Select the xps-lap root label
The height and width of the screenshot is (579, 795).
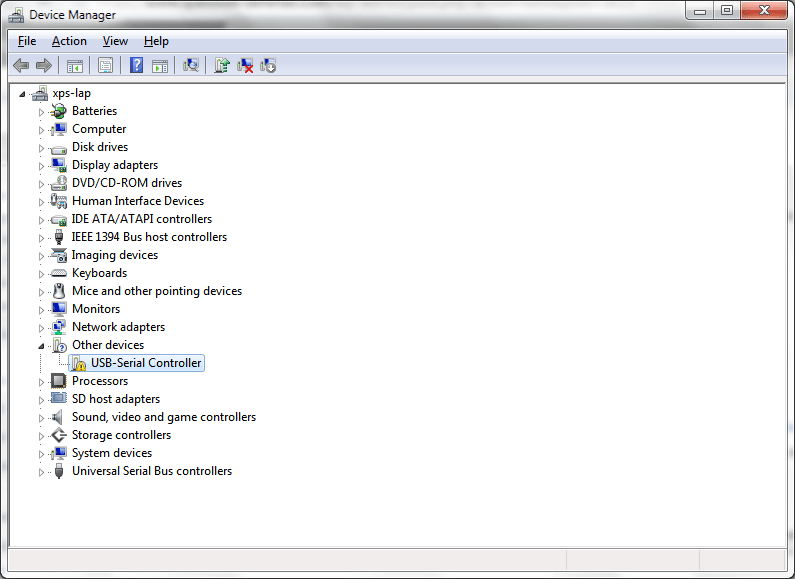(x=71, y=93)
